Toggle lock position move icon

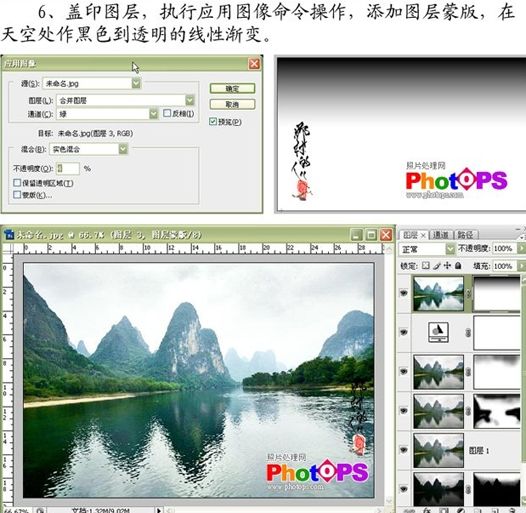(447, 266)
